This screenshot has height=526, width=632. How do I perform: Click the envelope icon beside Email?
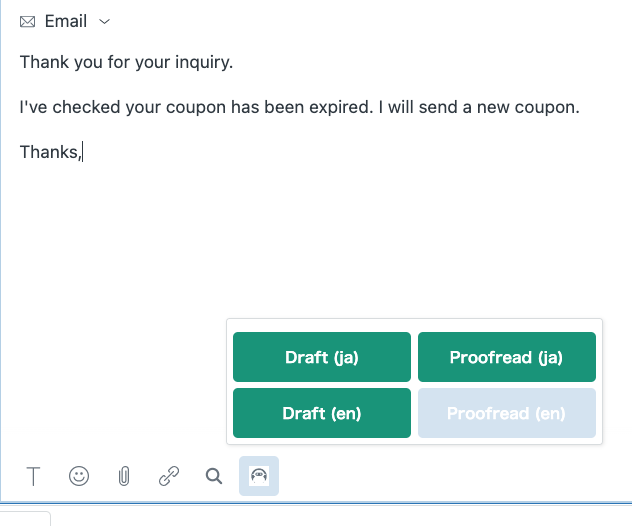[27, 21]
